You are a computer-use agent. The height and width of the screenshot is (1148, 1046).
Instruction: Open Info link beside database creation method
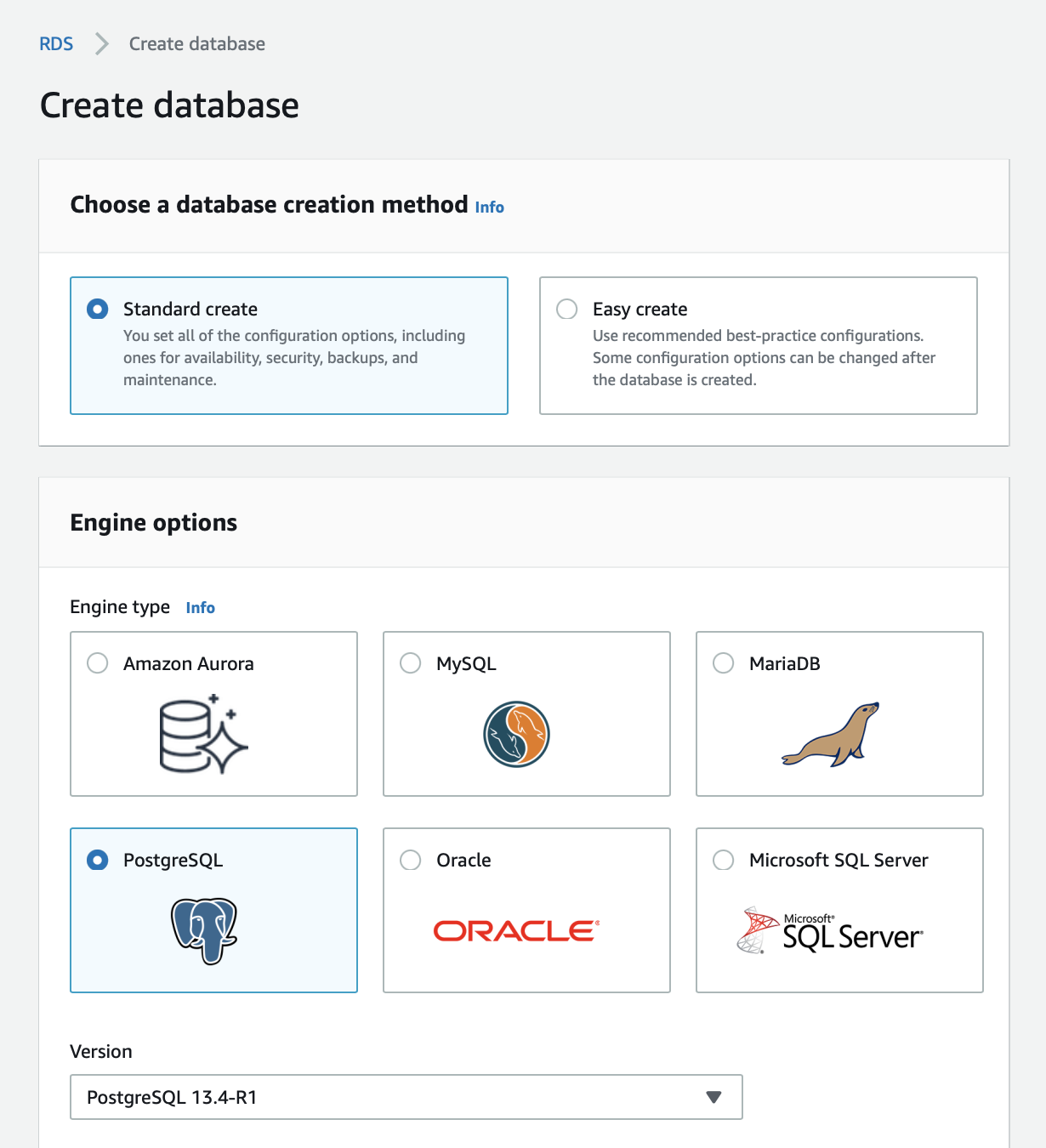(x=490, y=207)
